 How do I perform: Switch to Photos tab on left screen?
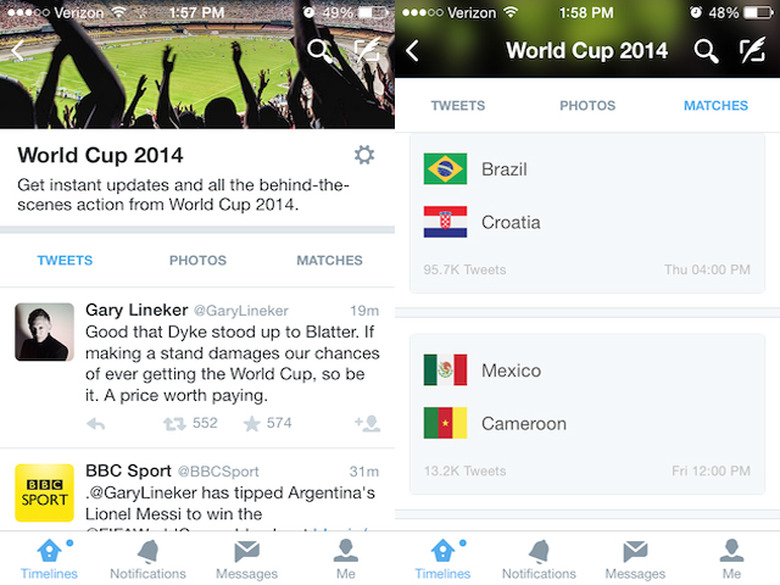click(198, 260)
